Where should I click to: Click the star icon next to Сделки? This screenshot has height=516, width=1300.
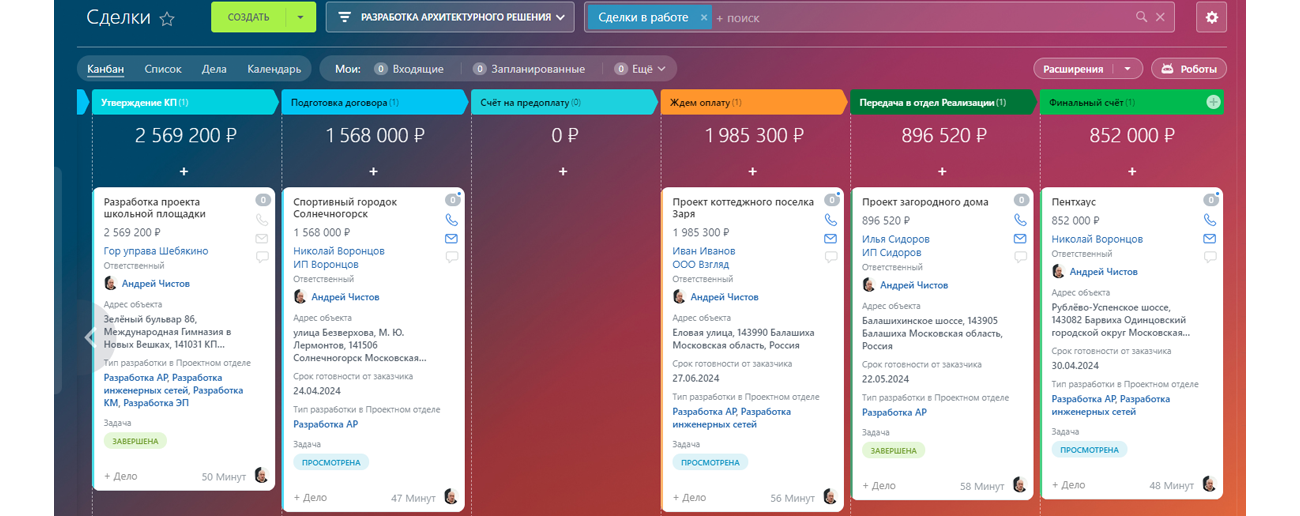coord(167,18)
